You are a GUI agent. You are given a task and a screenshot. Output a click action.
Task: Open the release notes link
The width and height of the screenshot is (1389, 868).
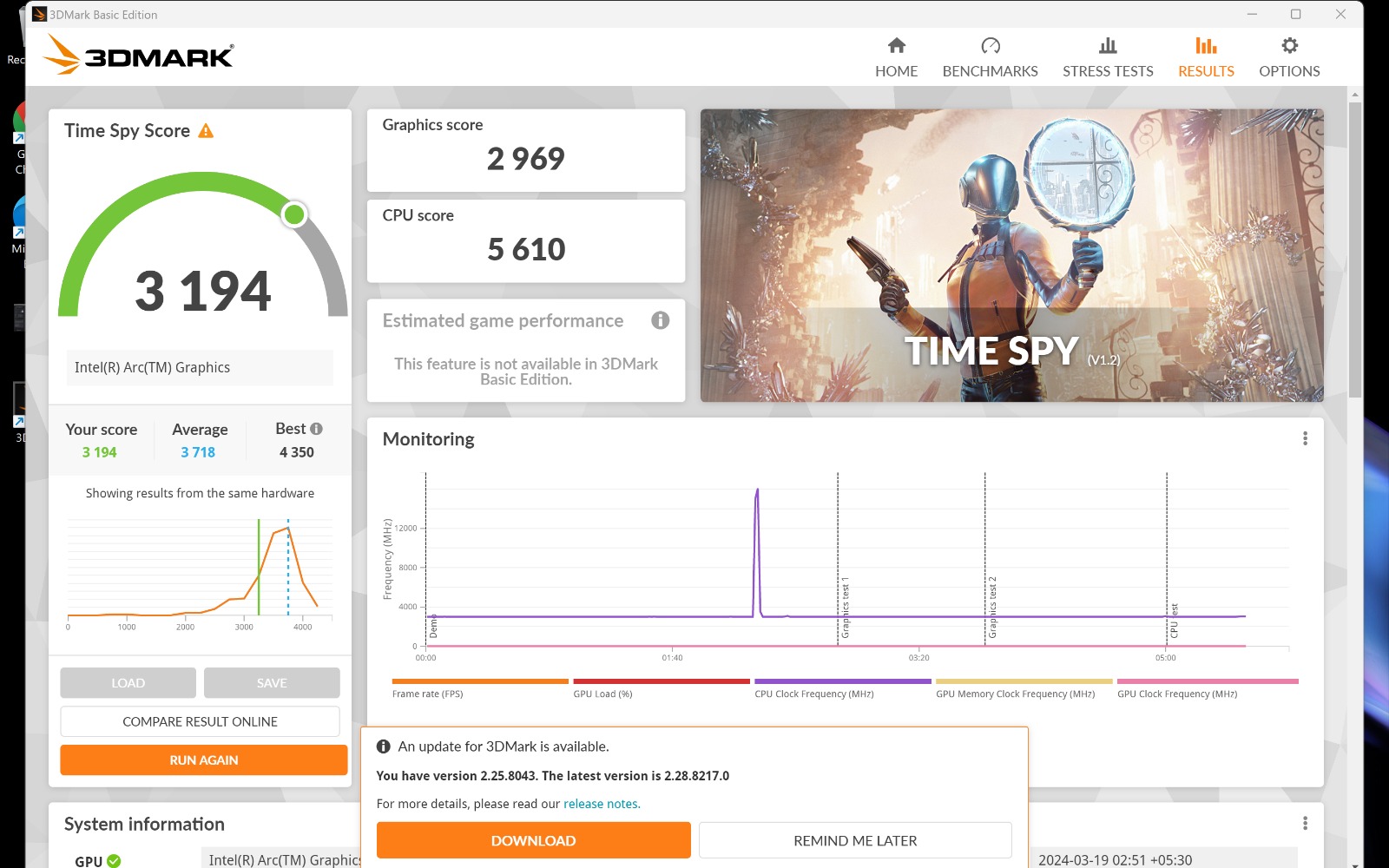coord(602,804)
